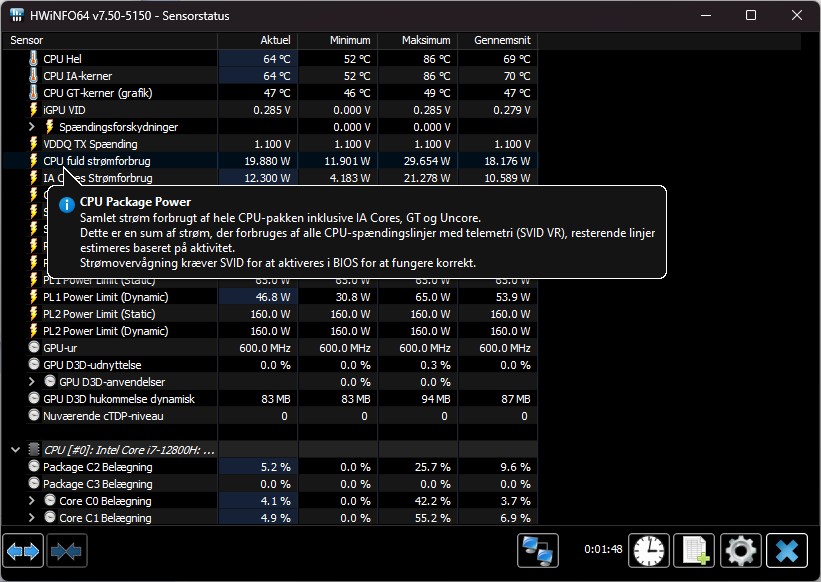Start logging with the sheet-plus icon
821x582 pixels.
(x=695, y=550)
